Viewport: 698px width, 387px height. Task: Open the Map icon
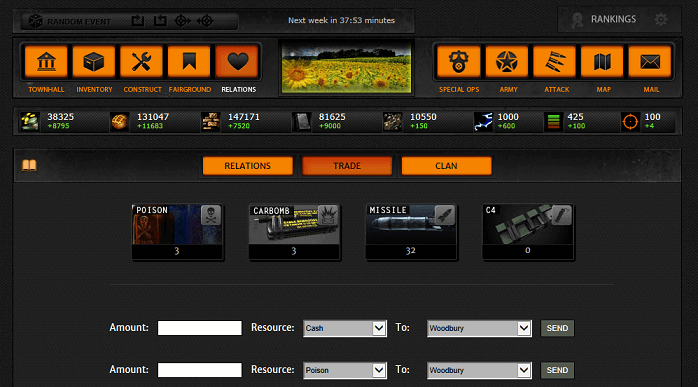tap(602, 61)
